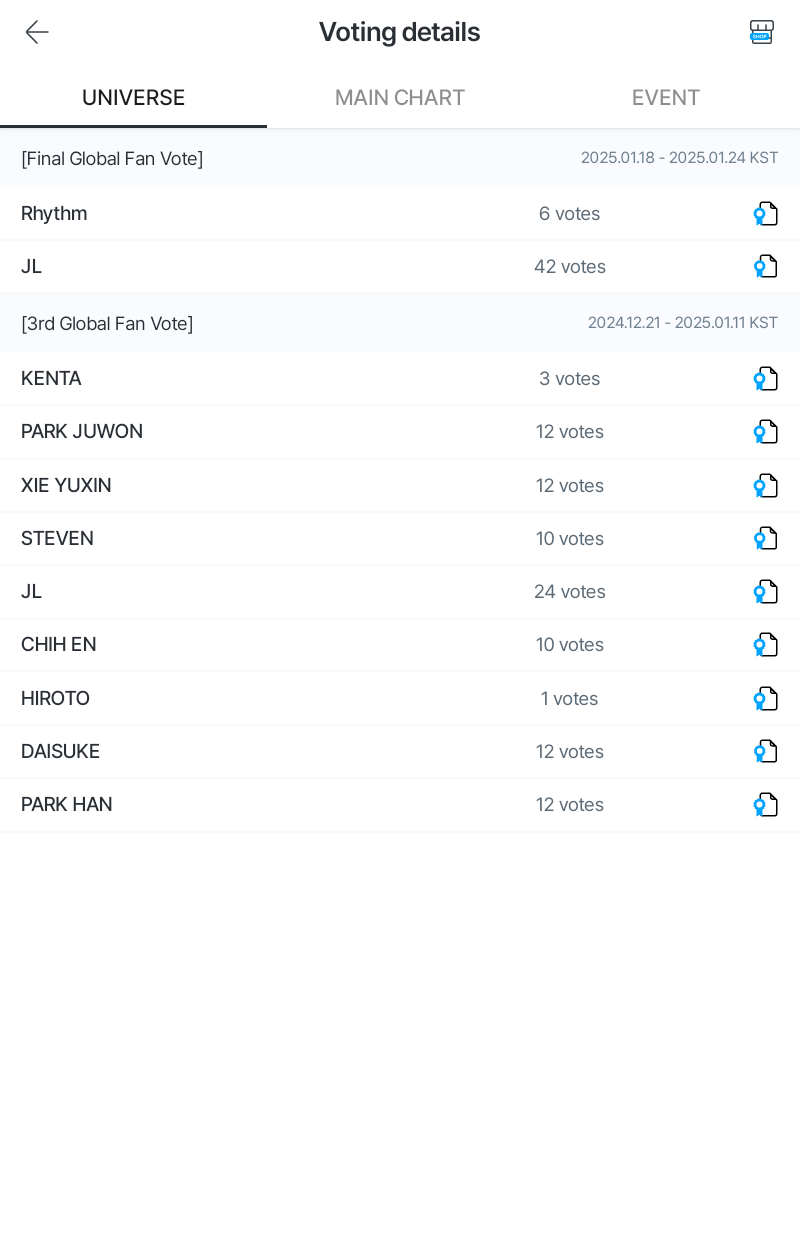Image resolution: width=800 pixels, height=1244 pixels.
Task: Switch to the EVENT tab
Action: click(x=665, y=98)
